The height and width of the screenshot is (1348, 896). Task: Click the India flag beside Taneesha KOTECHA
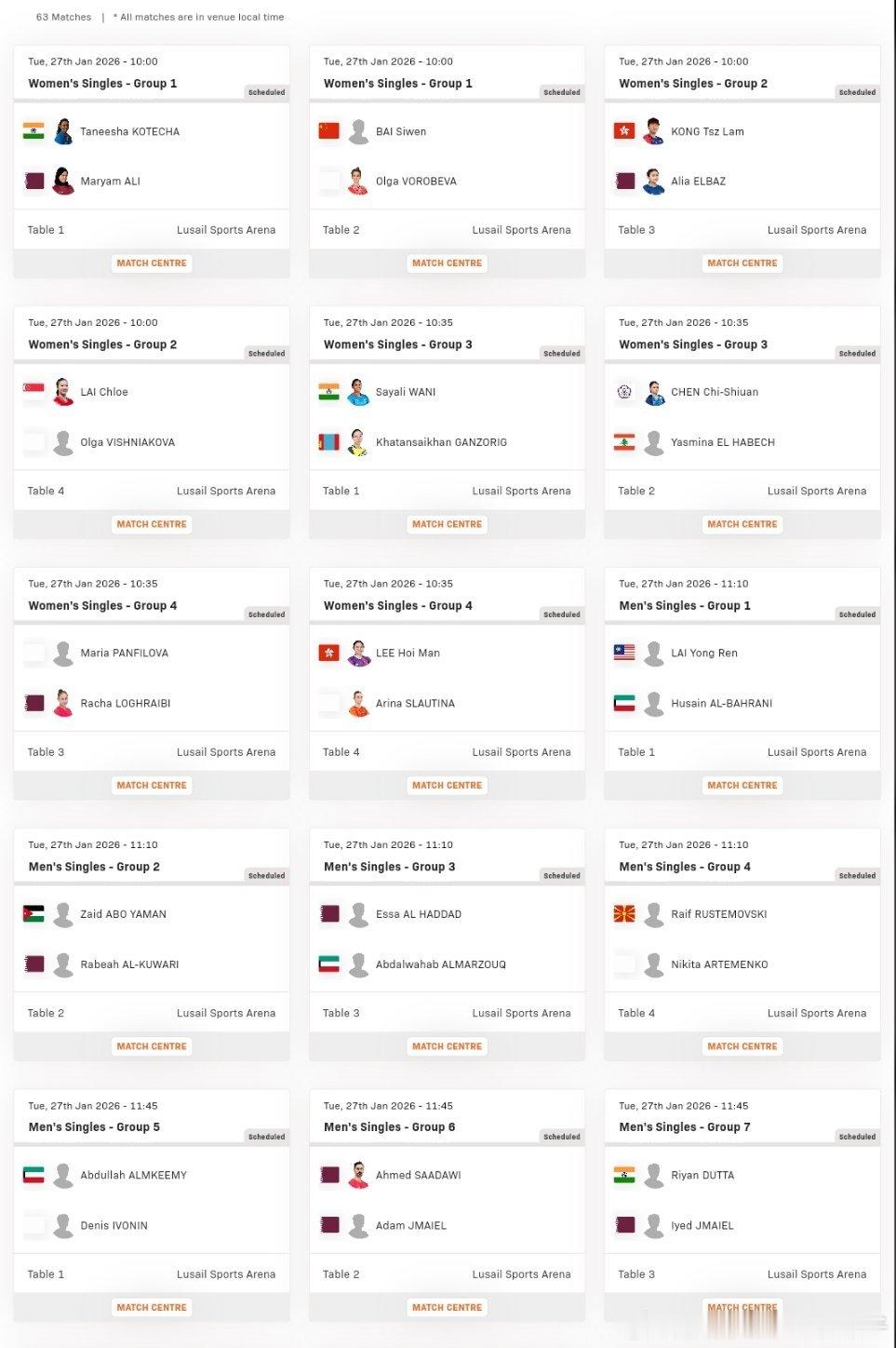coord(33,131)
